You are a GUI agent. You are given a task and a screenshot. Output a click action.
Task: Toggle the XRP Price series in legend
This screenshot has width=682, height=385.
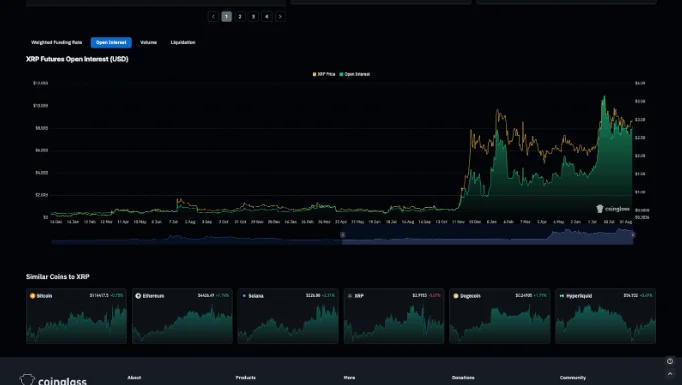[x=324, y=74]
